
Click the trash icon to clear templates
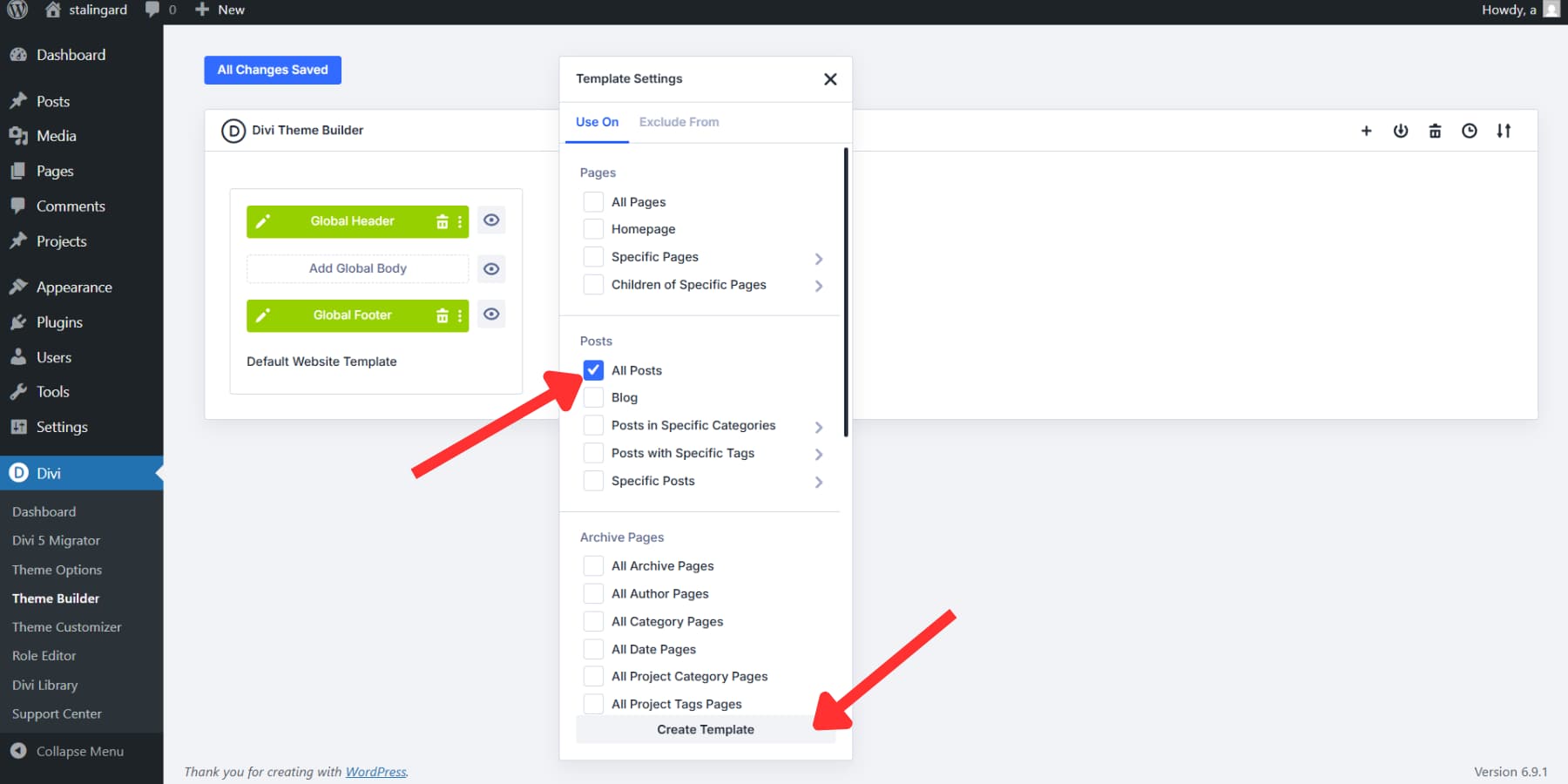1435,131
